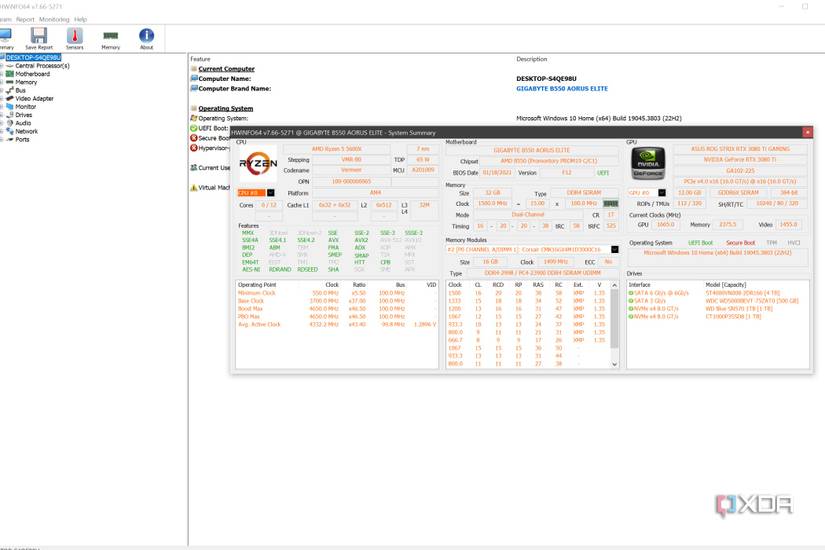This screenshot has width=825, height=550.
Task: Click GIGABYTE B550 AORUS ELITE brand link
Action: [562, 88]
